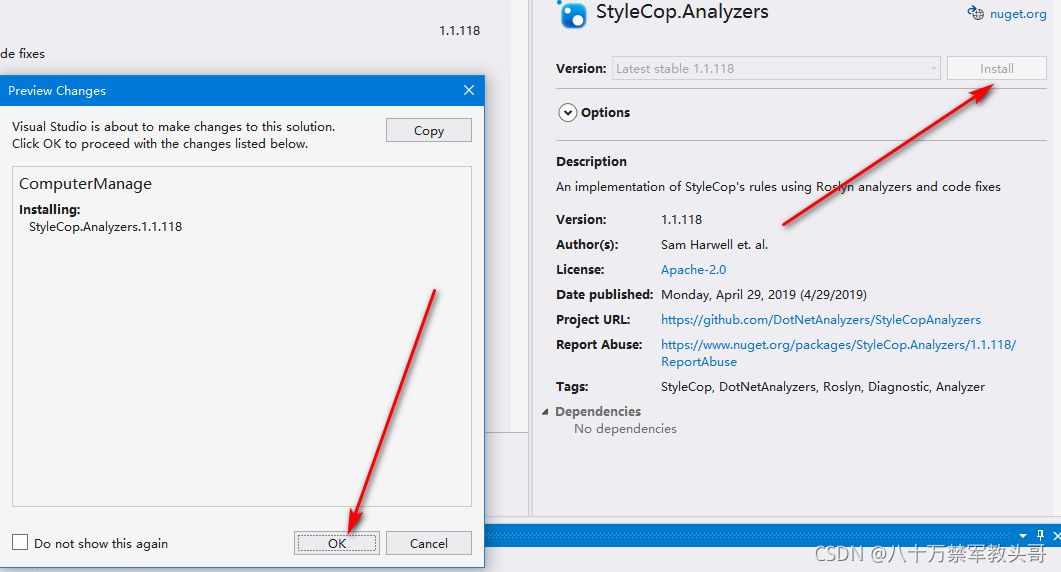This screenshot has width=1061, height=572.
Task: Click the Version value 1.1.118 in details
Action: click(681, 219)
